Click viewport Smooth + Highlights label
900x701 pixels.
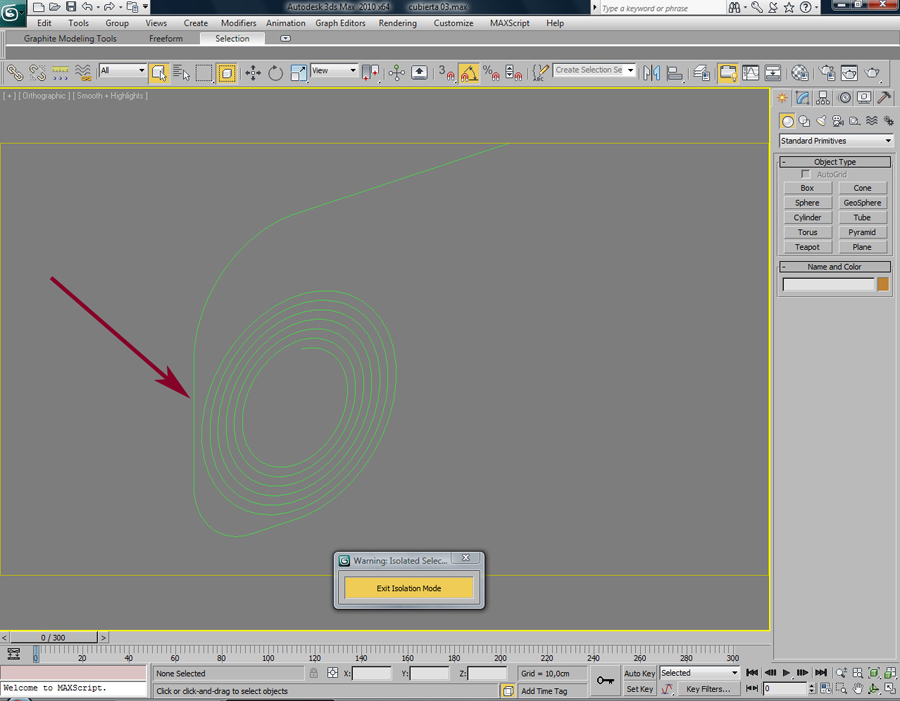(110, 96)
